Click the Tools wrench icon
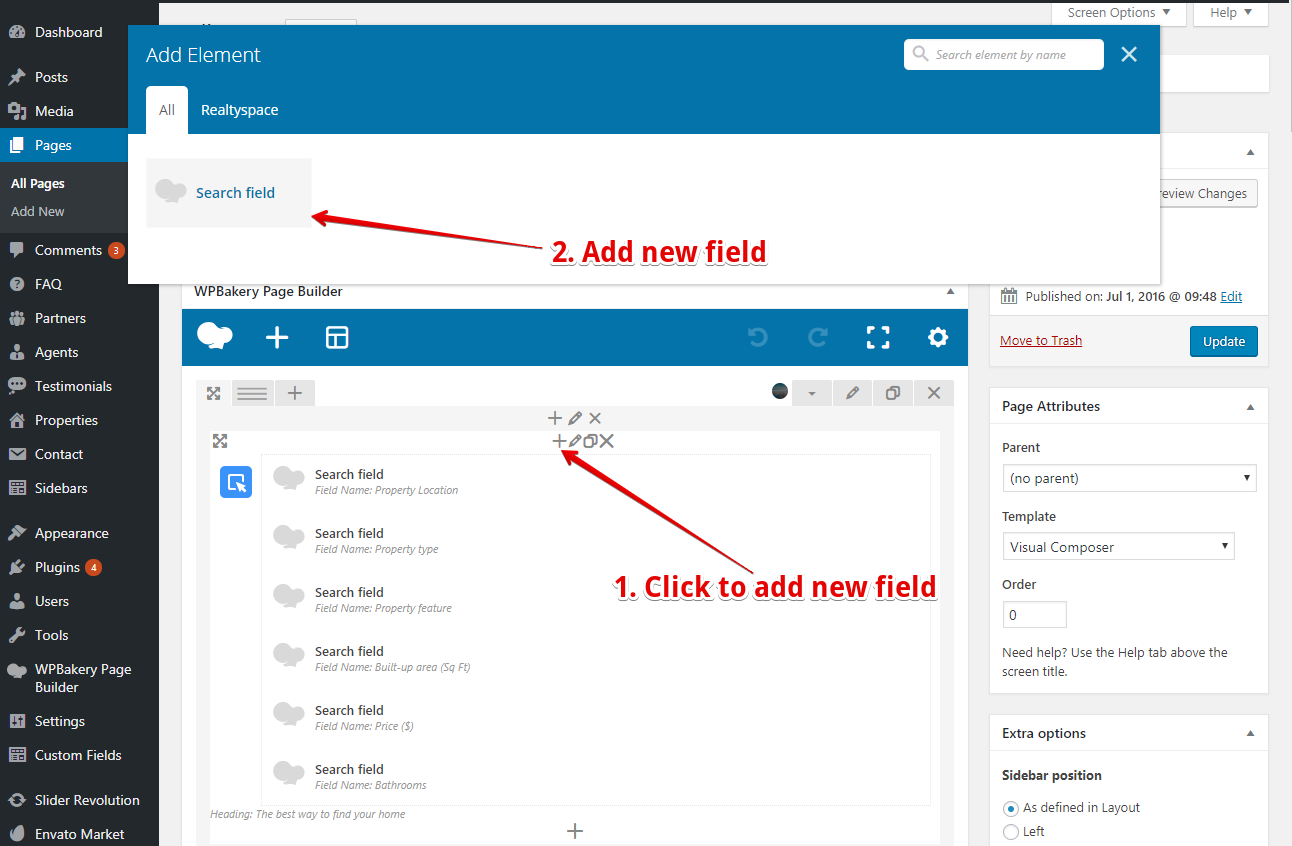 (x=17, y=635)
